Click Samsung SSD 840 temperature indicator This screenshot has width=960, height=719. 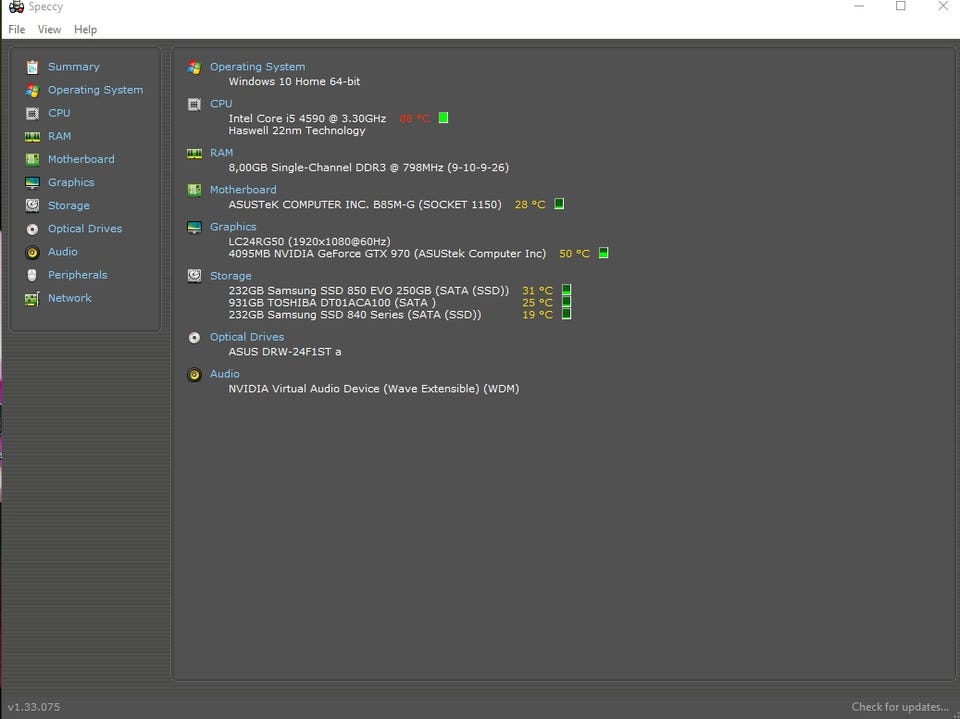566,314
